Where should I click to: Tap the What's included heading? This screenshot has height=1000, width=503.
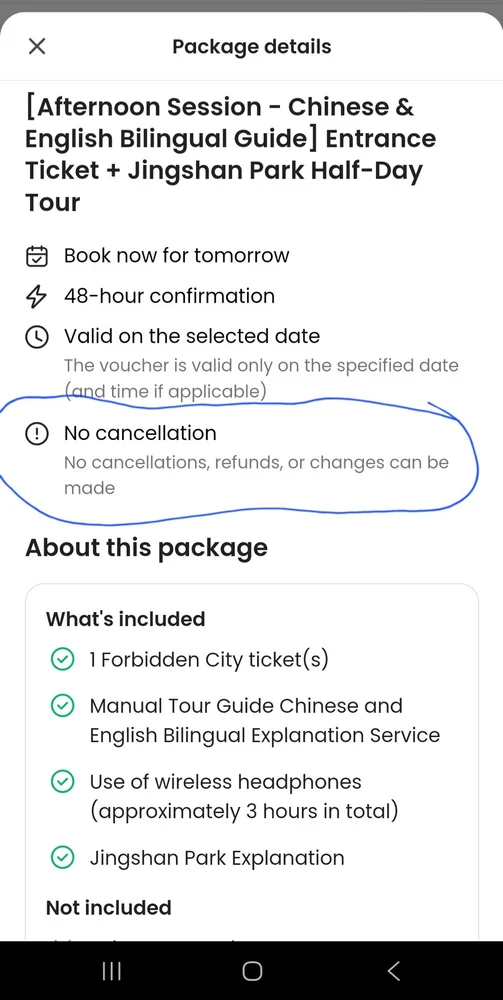click(x=126, y=619)
